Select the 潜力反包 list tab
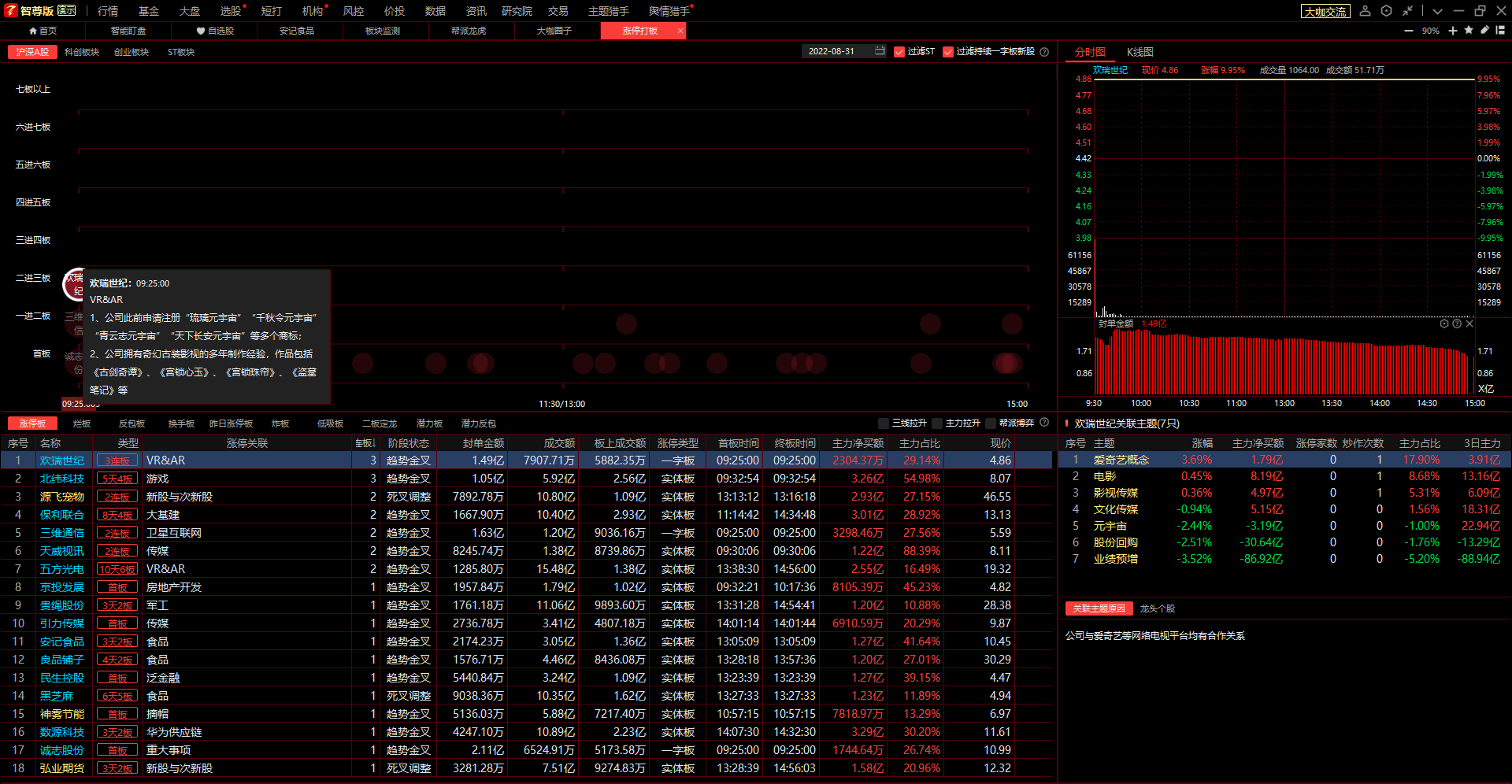This screenshot has height=784, width=1512. pyautogui.click(x=479, y=423)
